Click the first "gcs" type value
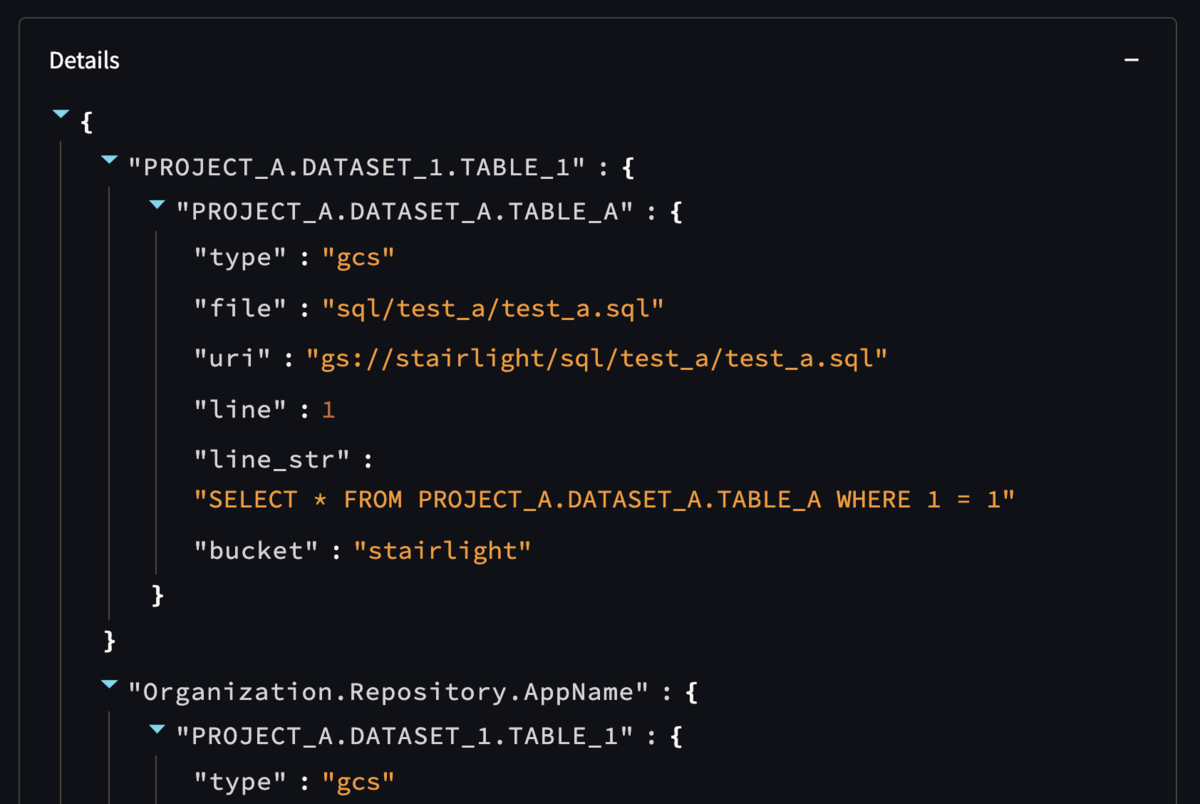The image size is (1200, 804). [x=358, y=258]
